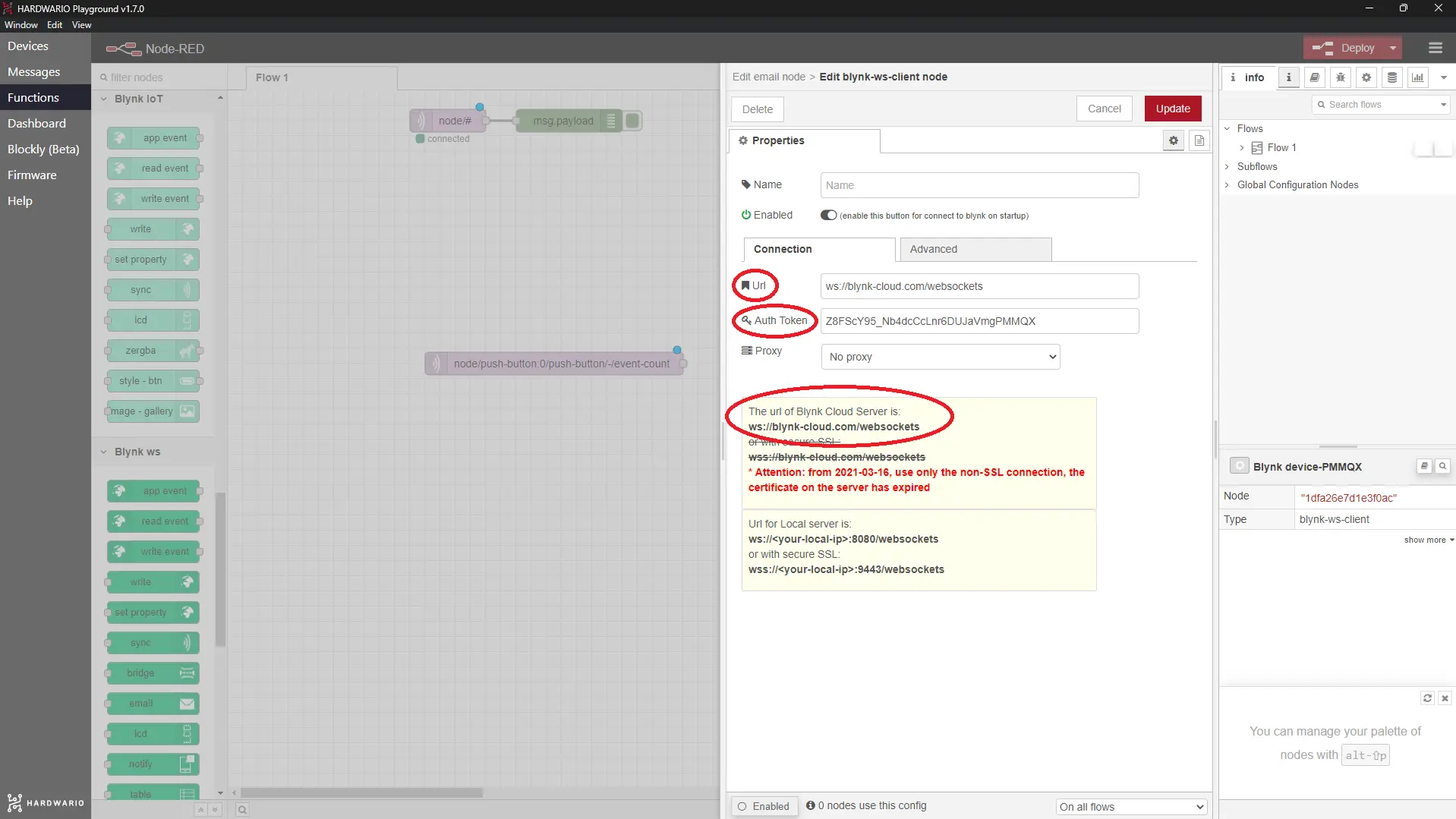Click the Url input field
Screen dimensions: 1456x819
click(x=979, y=286)
